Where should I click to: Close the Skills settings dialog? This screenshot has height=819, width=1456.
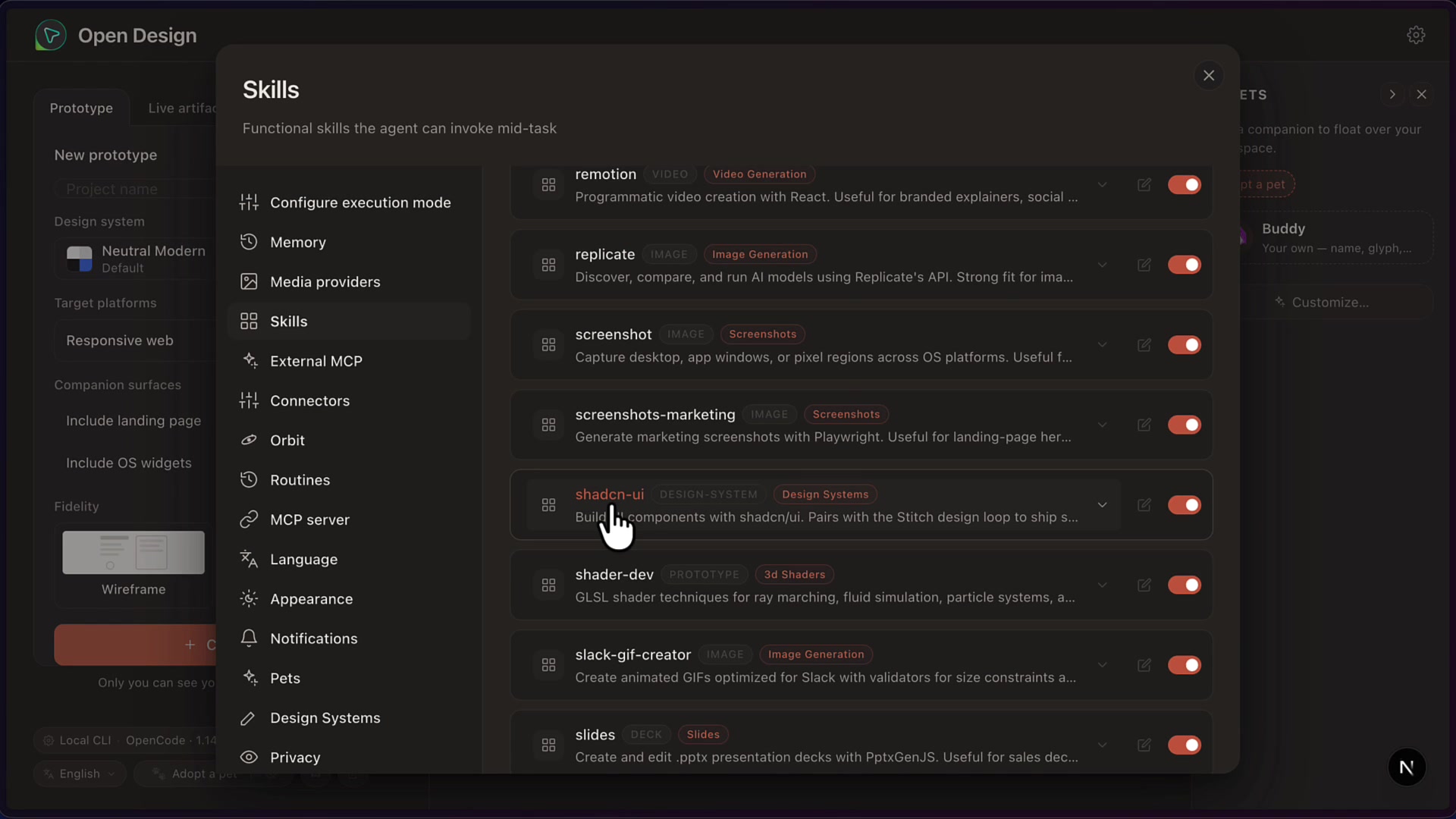1209,75
